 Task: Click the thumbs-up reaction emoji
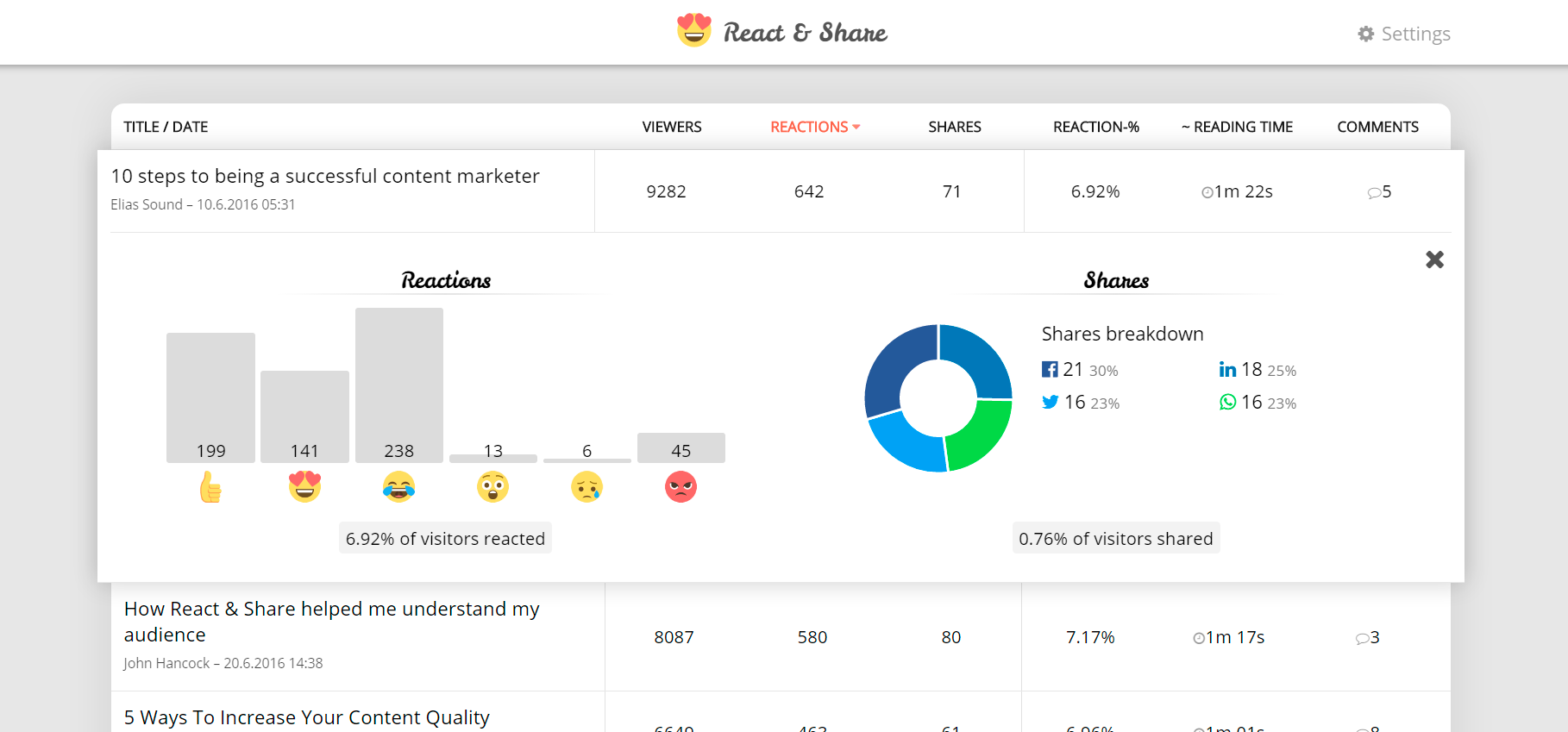pos(210,487)
